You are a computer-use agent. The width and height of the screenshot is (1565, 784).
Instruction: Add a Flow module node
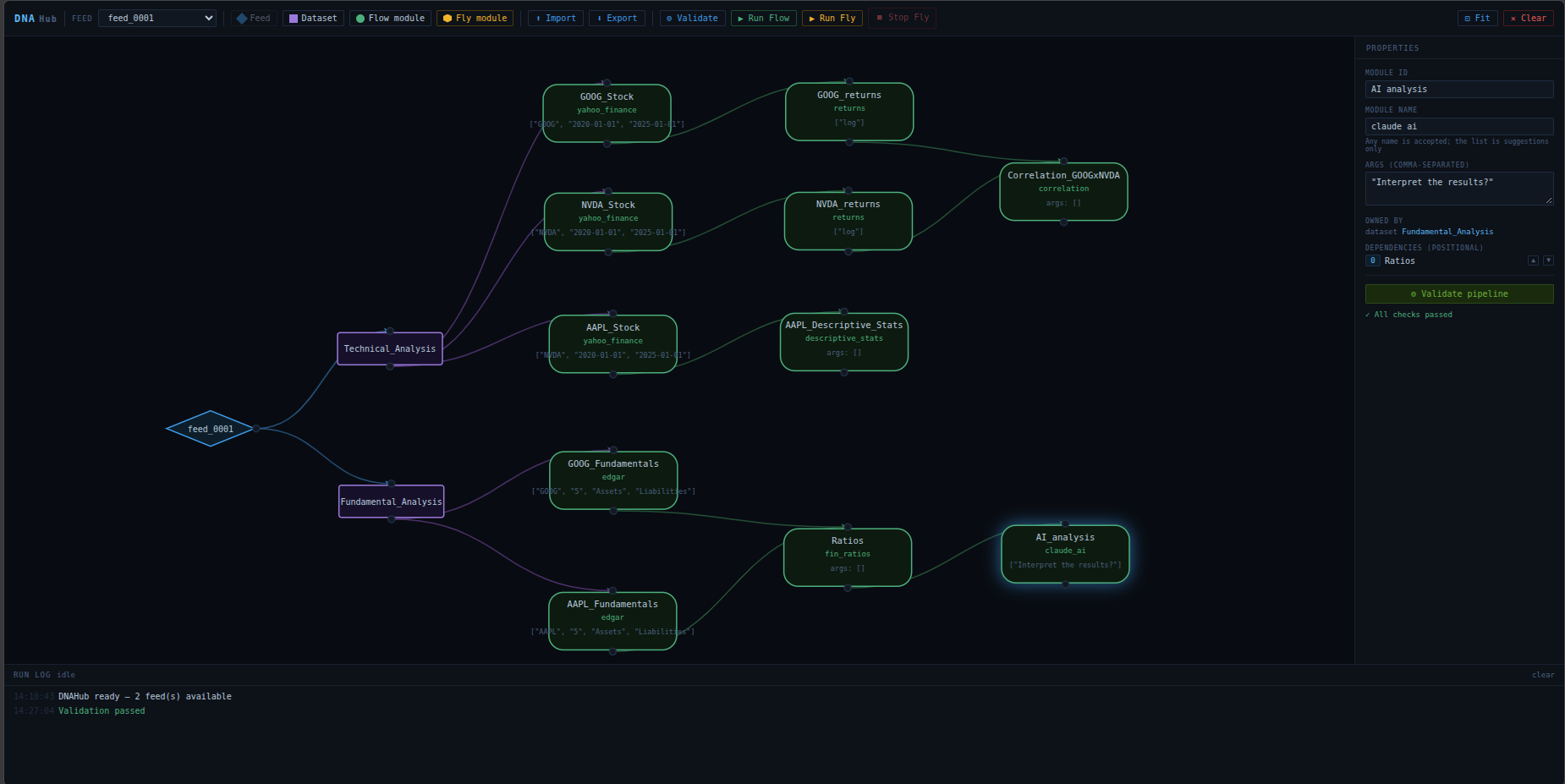[x=390, y=18]
